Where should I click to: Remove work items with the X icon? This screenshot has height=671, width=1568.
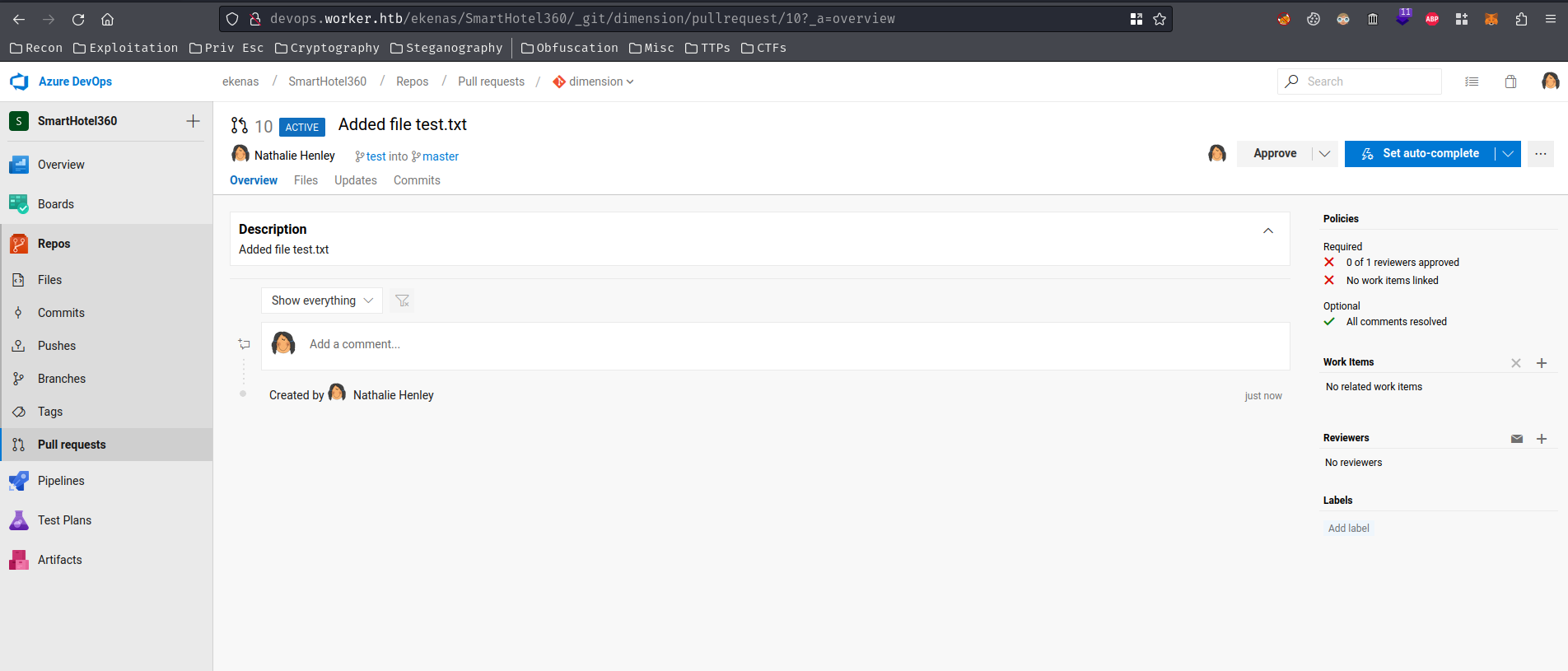pos(1515,363)
